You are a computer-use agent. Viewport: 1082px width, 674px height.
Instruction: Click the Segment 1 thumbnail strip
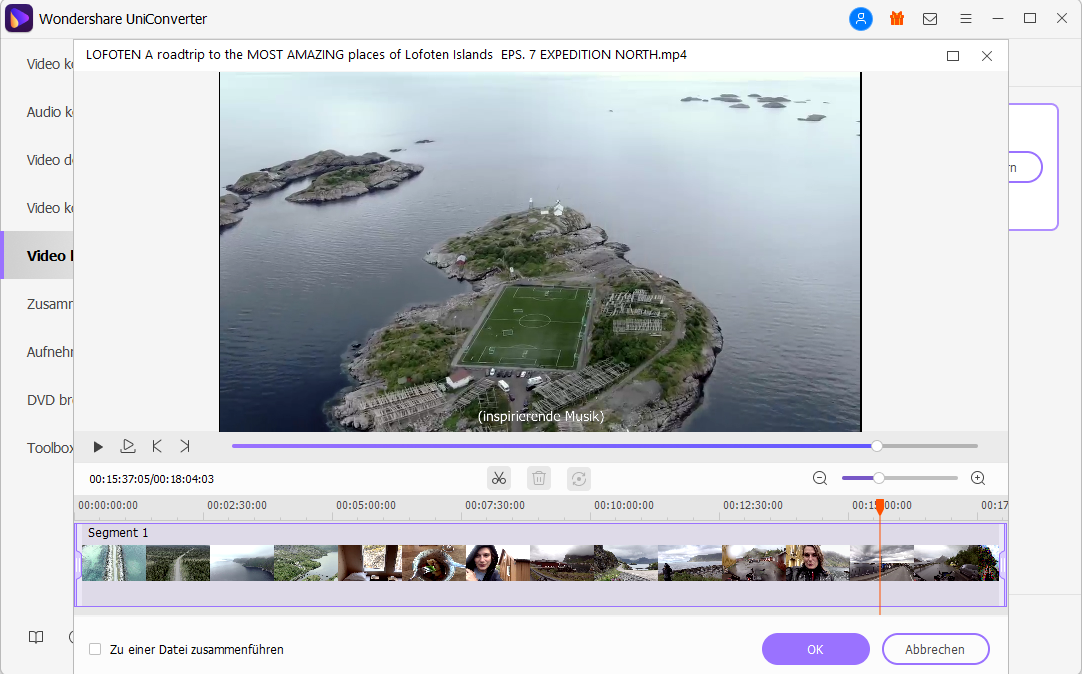point(540,563)
